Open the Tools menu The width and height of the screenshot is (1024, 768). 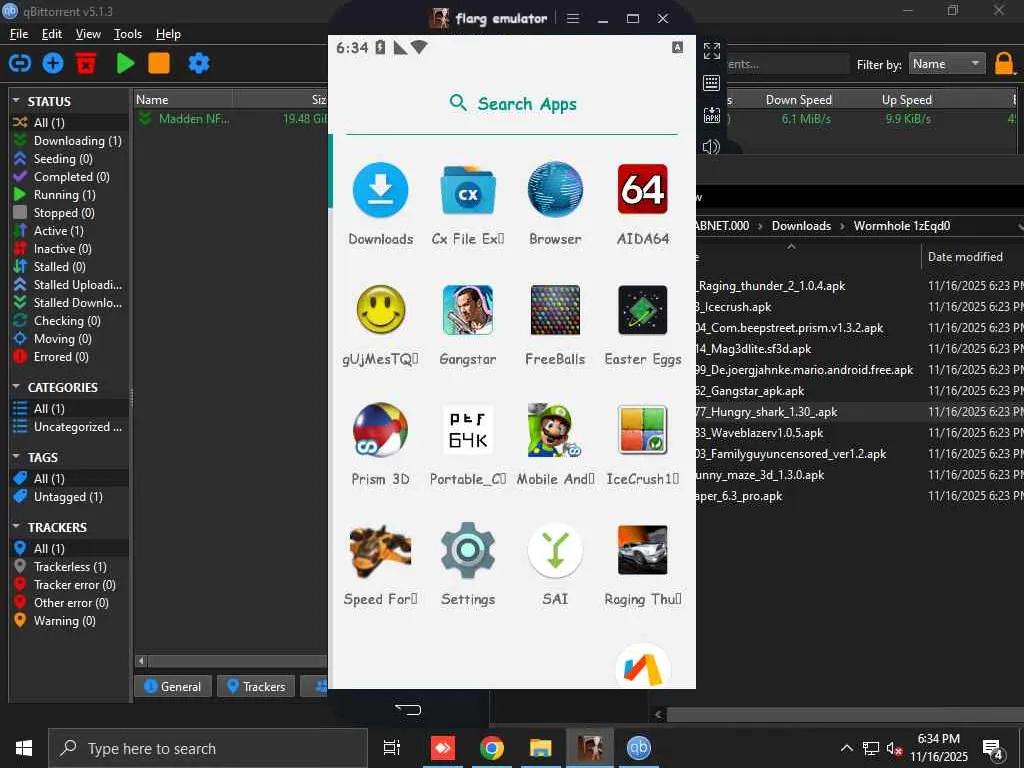127,34
